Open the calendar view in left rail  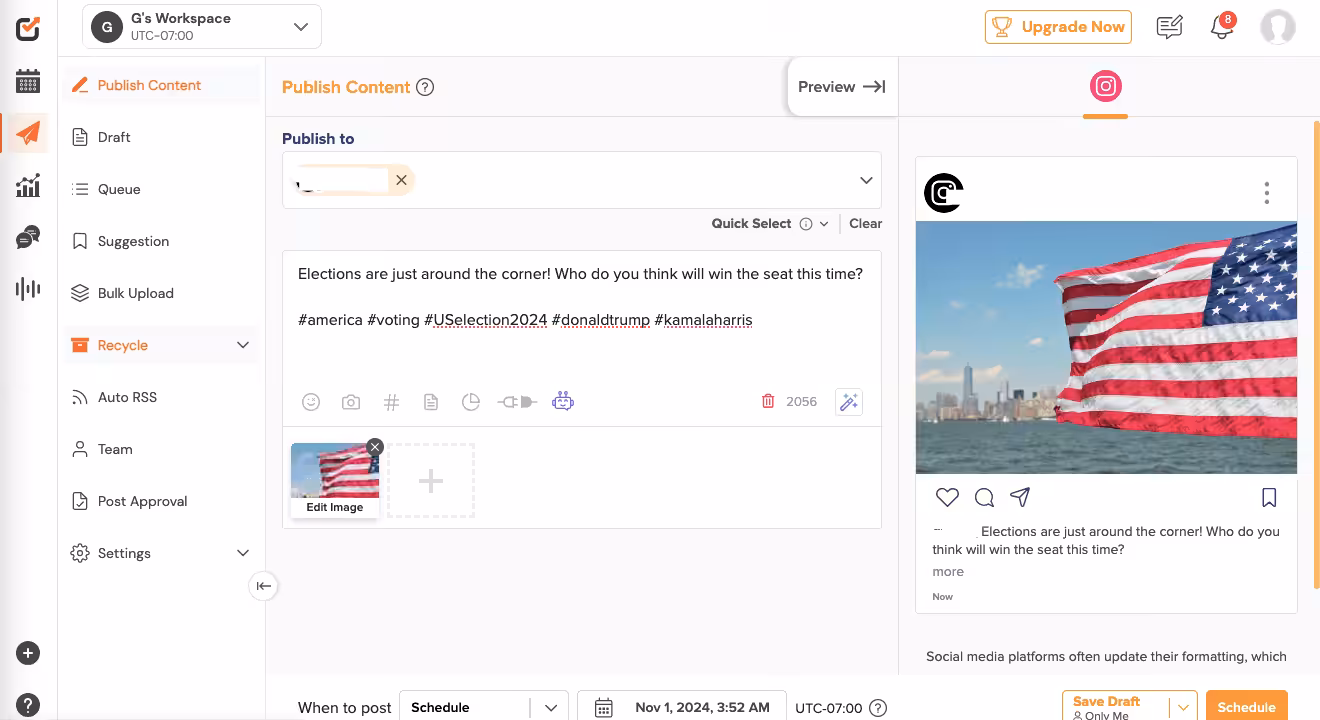[28, 82]
